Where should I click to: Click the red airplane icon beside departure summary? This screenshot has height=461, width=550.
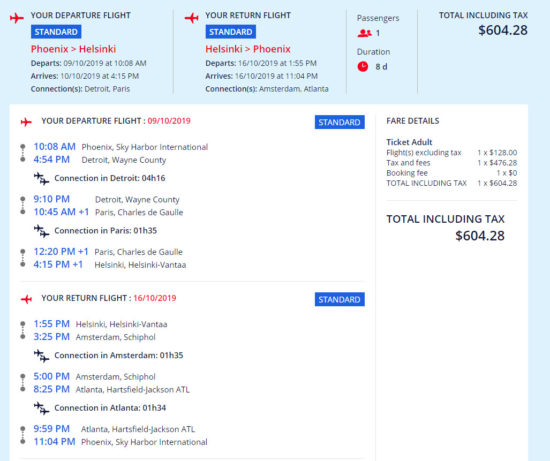(16, 17)
